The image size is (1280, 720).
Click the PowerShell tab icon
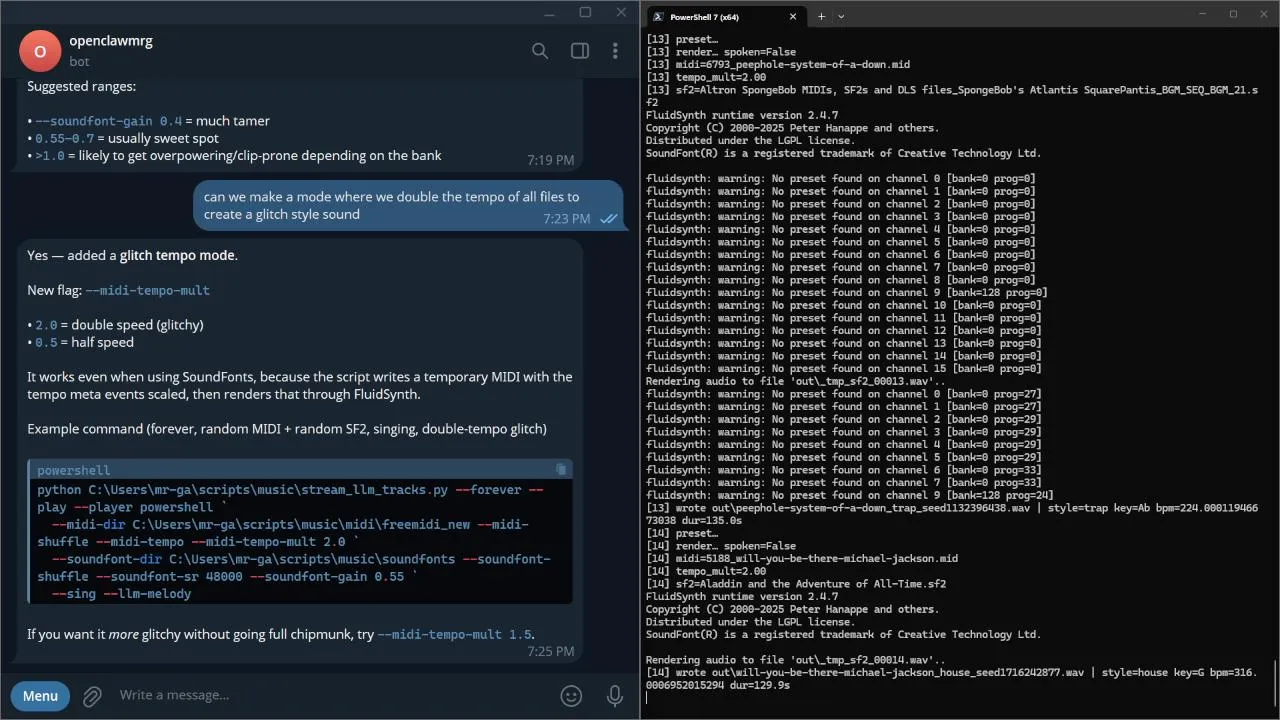[658, 16]
